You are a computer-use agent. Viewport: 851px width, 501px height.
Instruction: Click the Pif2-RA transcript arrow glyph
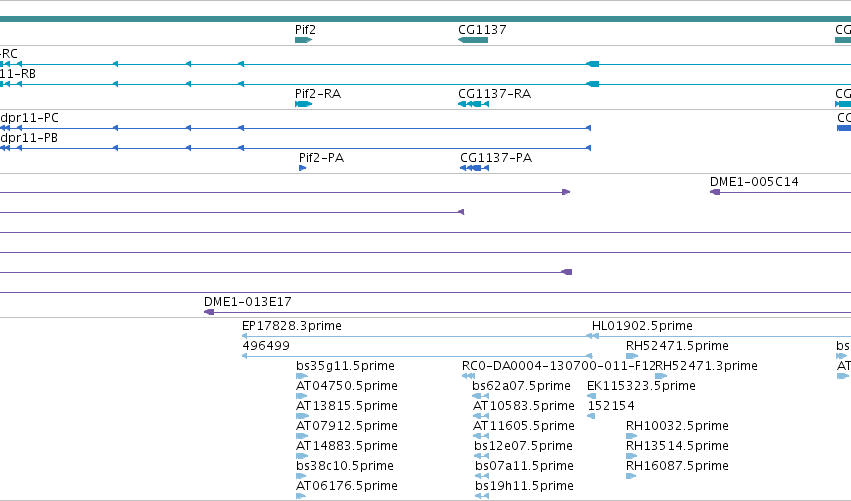click(303, 104)
